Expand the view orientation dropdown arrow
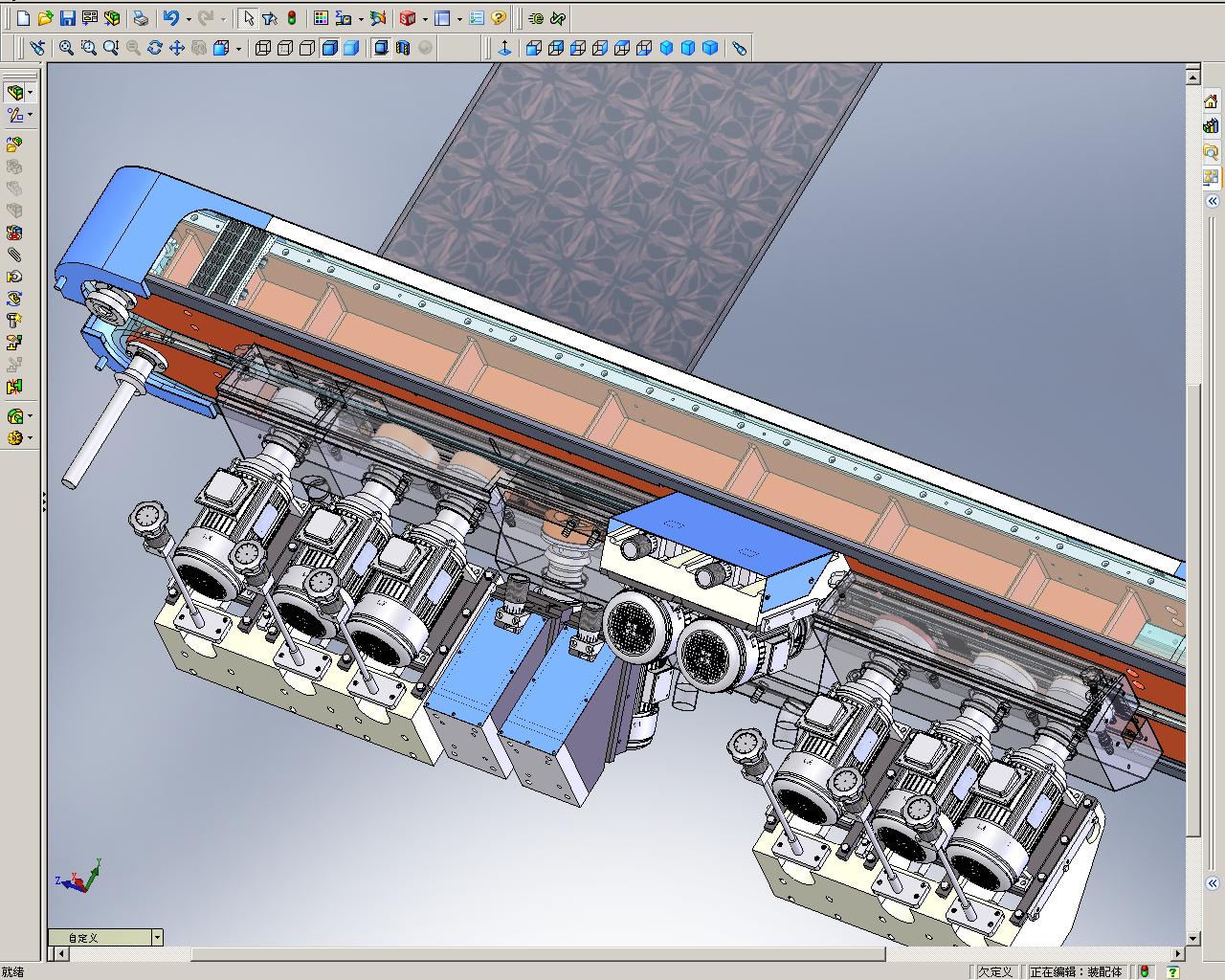Image resolution: width=1225 pixels, height=980 pixels. [x=238, y=48]
